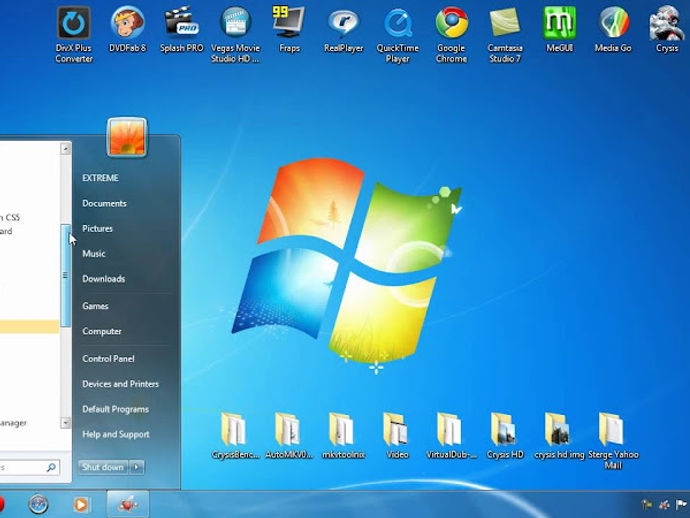Viewport: 690px width, 518px height.
Task: Click the Shut down button
Action: (103, 467)
